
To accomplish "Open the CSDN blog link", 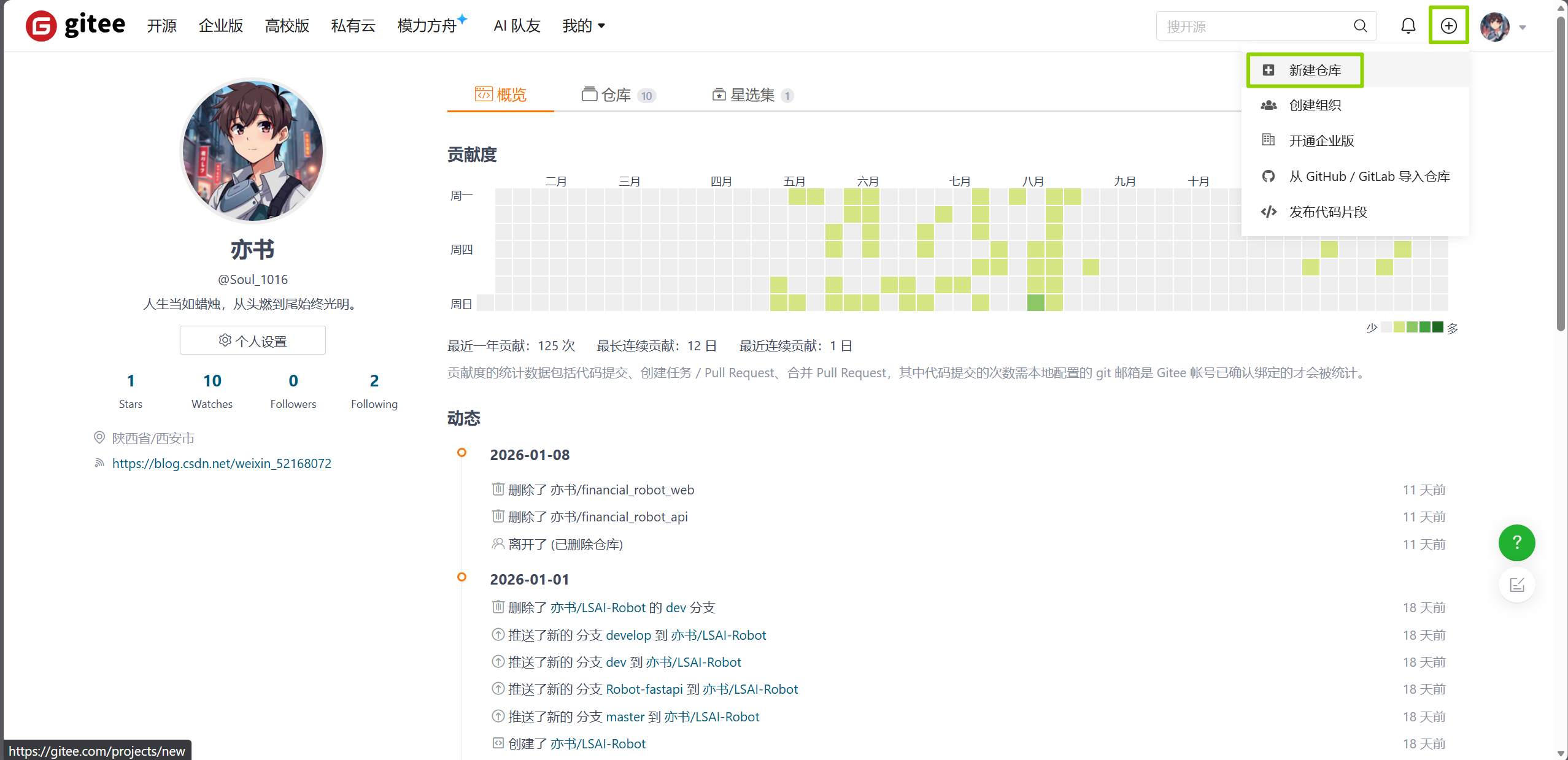I will (x=221, y=463).
